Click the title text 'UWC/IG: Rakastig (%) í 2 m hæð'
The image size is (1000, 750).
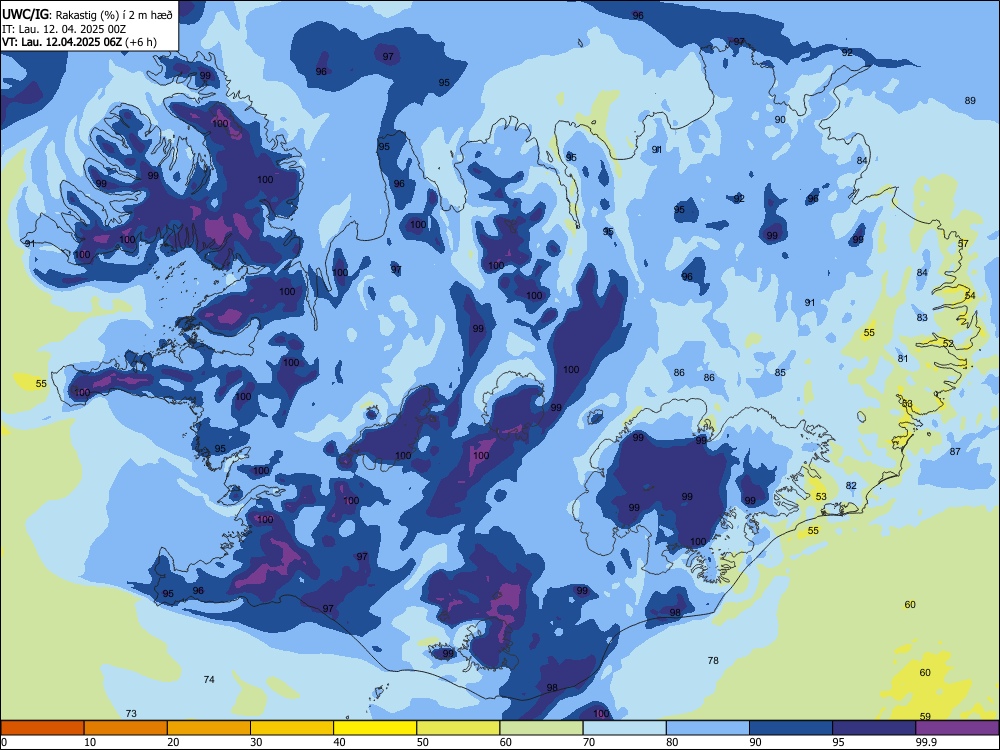click(87, 14)
